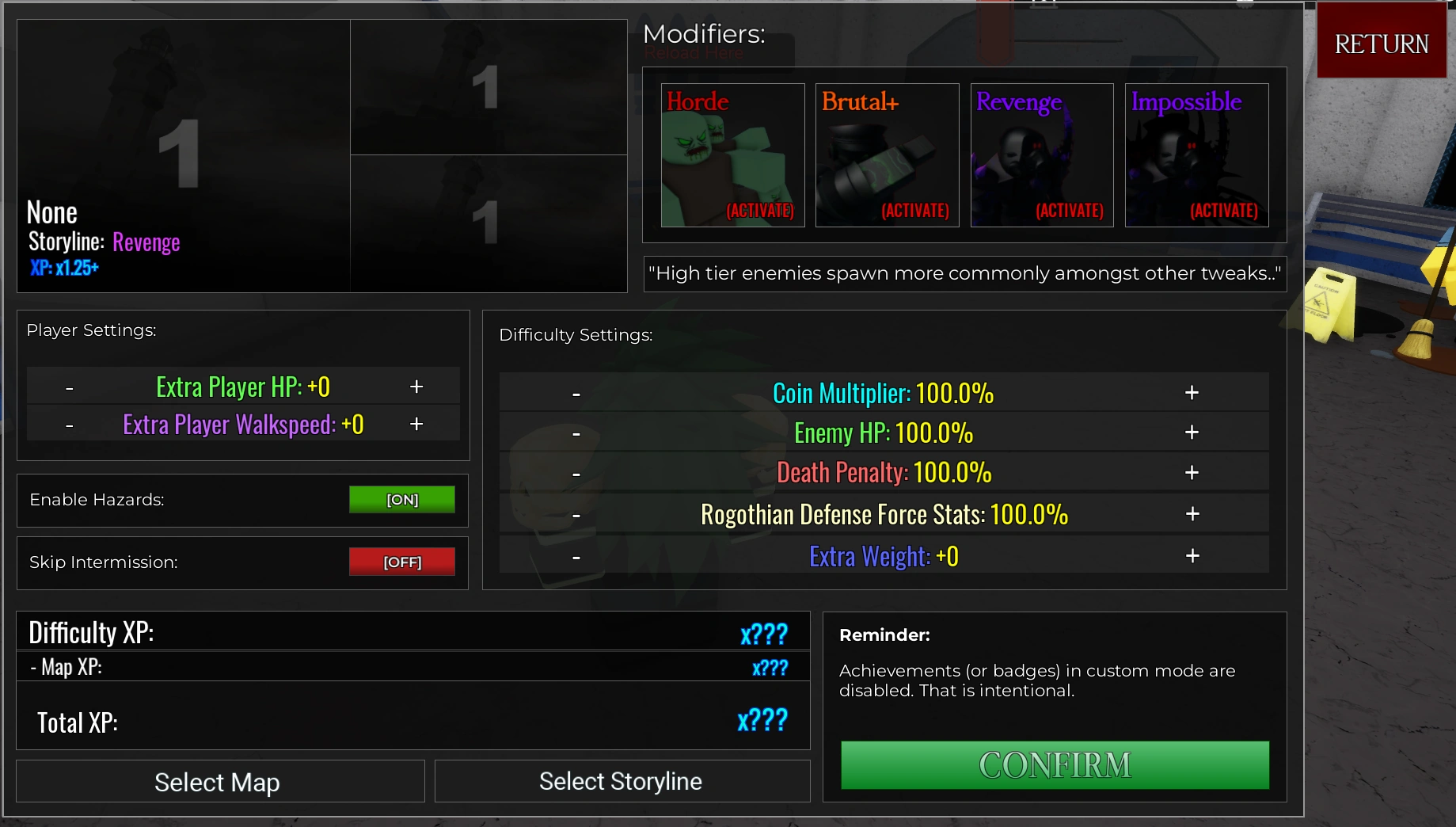1456x827 pixels.
Task: Increase Extra Player HP with plus
Action: (x=416, y=387)
